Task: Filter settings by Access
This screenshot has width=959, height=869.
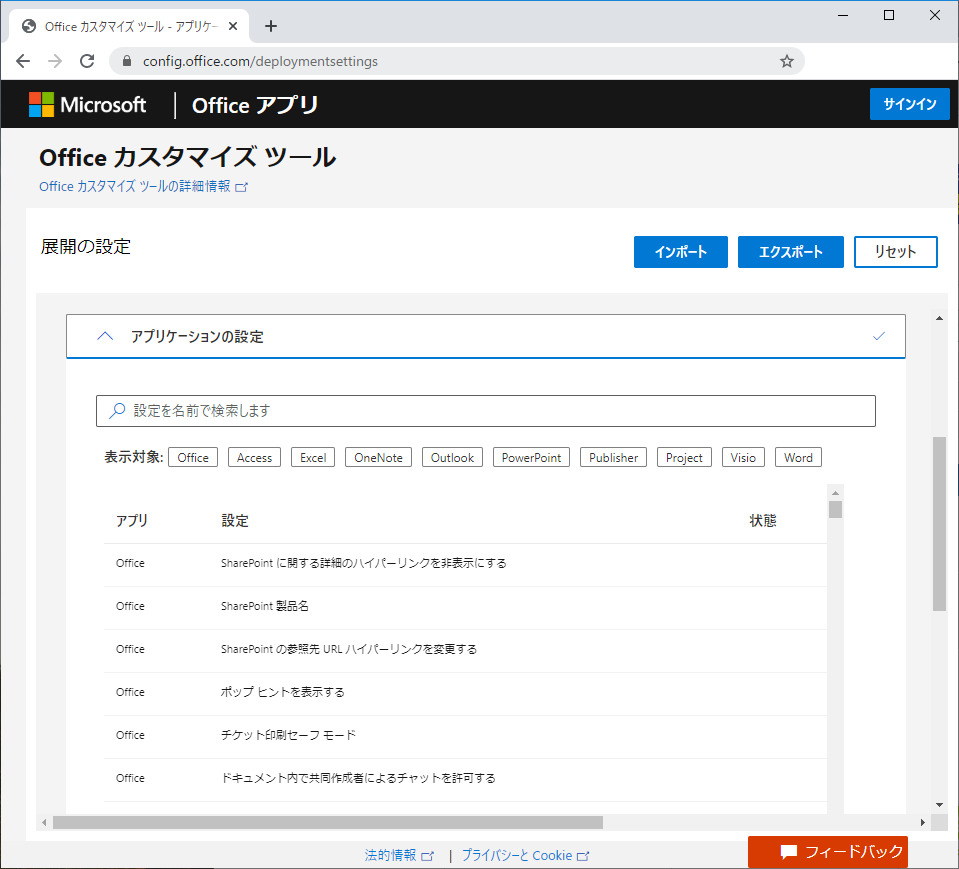Action: coord(254,457)
